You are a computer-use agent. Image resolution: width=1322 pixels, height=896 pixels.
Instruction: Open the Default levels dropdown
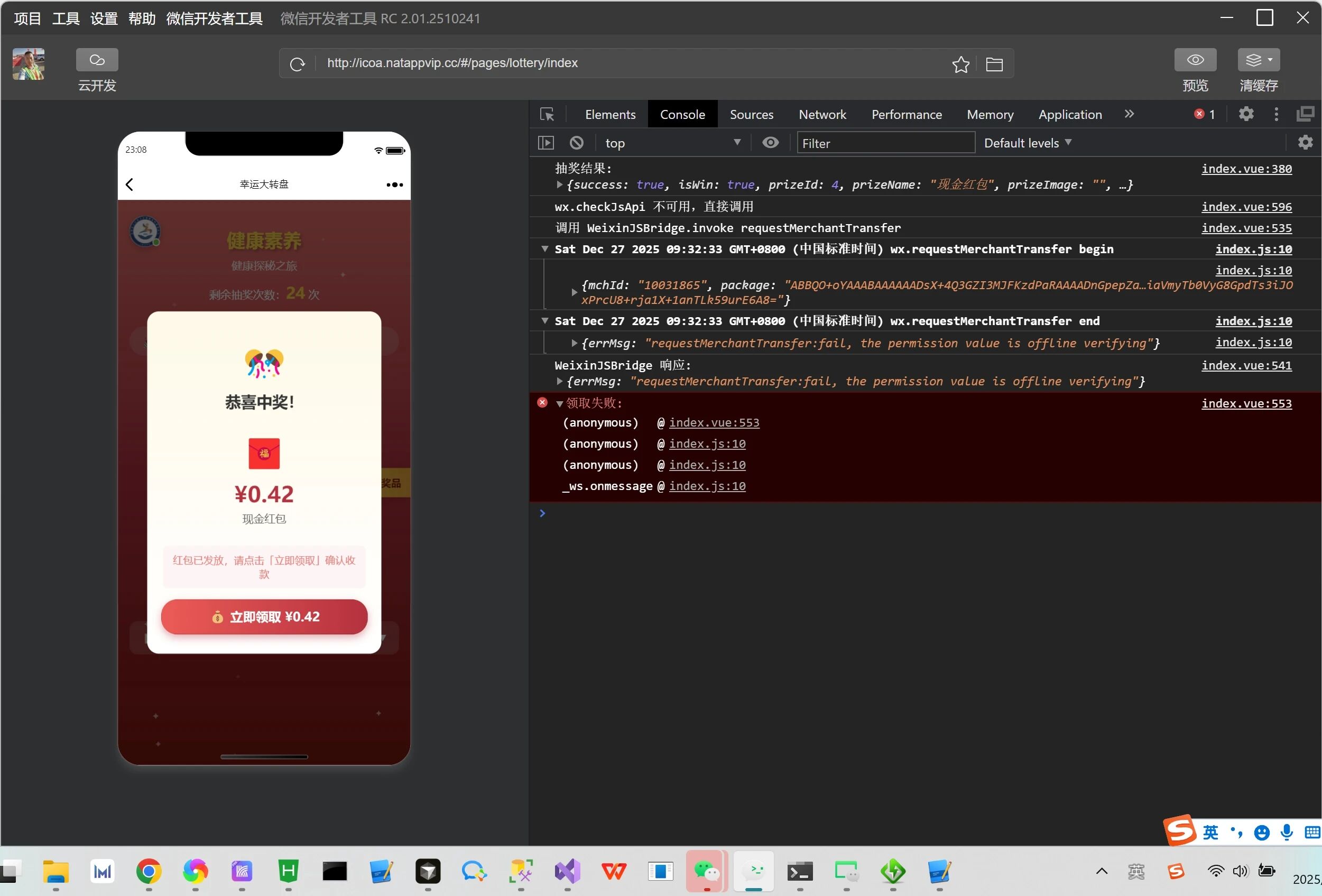[1027, 143]
